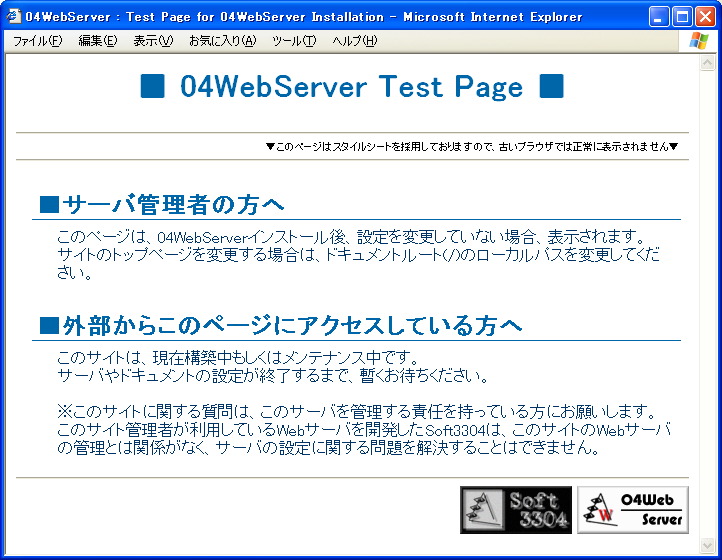
Task: Click the line starting の管理とは関係がなく
Action: [x=328, y=447]
